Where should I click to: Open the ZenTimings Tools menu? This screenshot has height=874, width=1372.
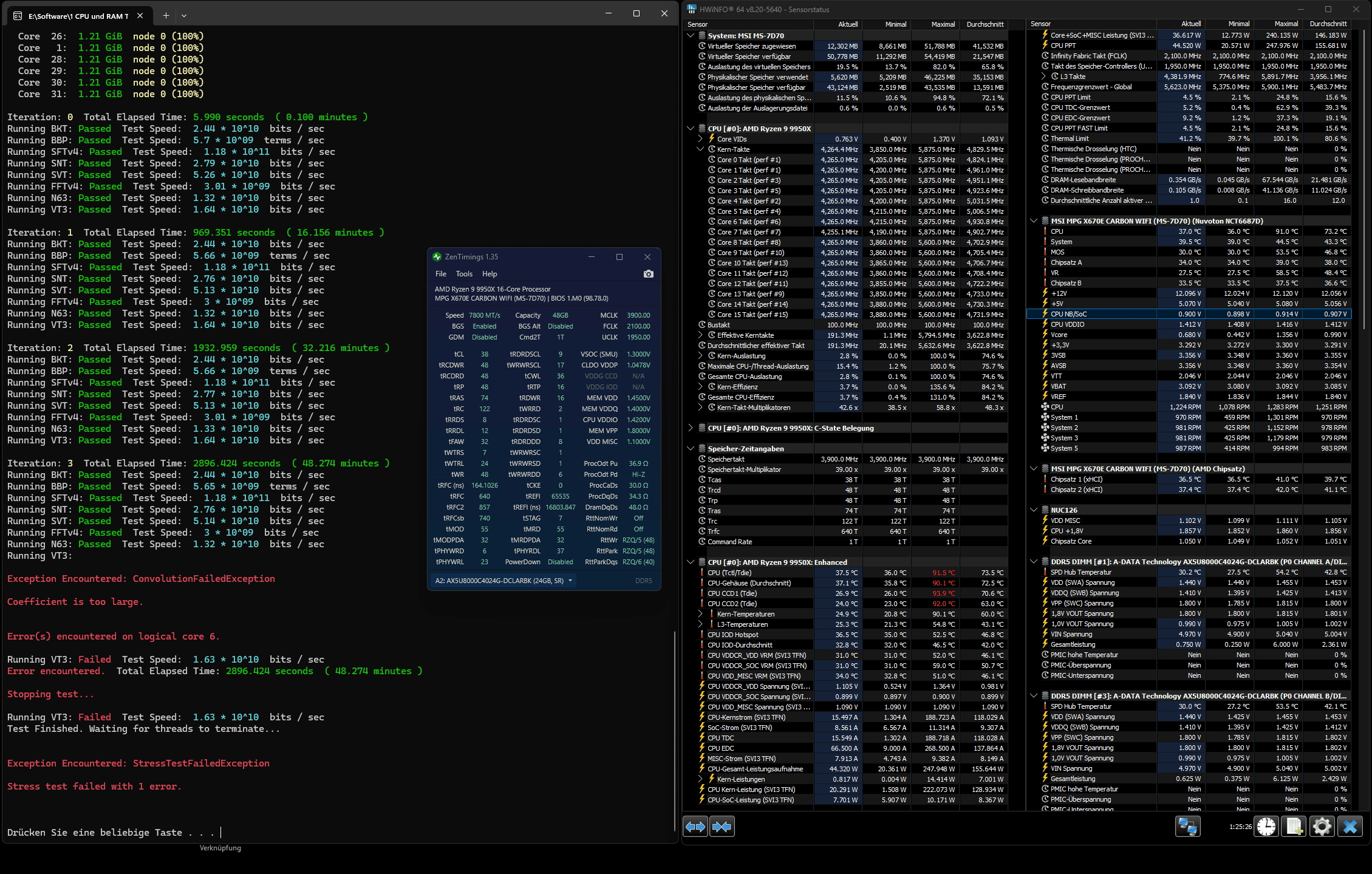click(x=464, y=274)
